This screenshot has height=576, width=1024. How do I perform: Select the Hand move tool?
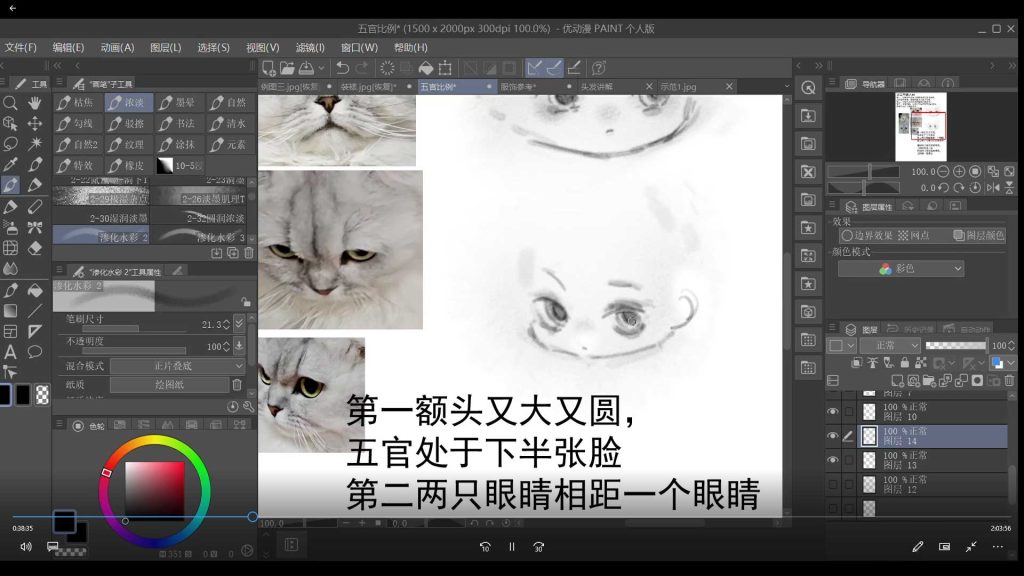tap(35, 103)
